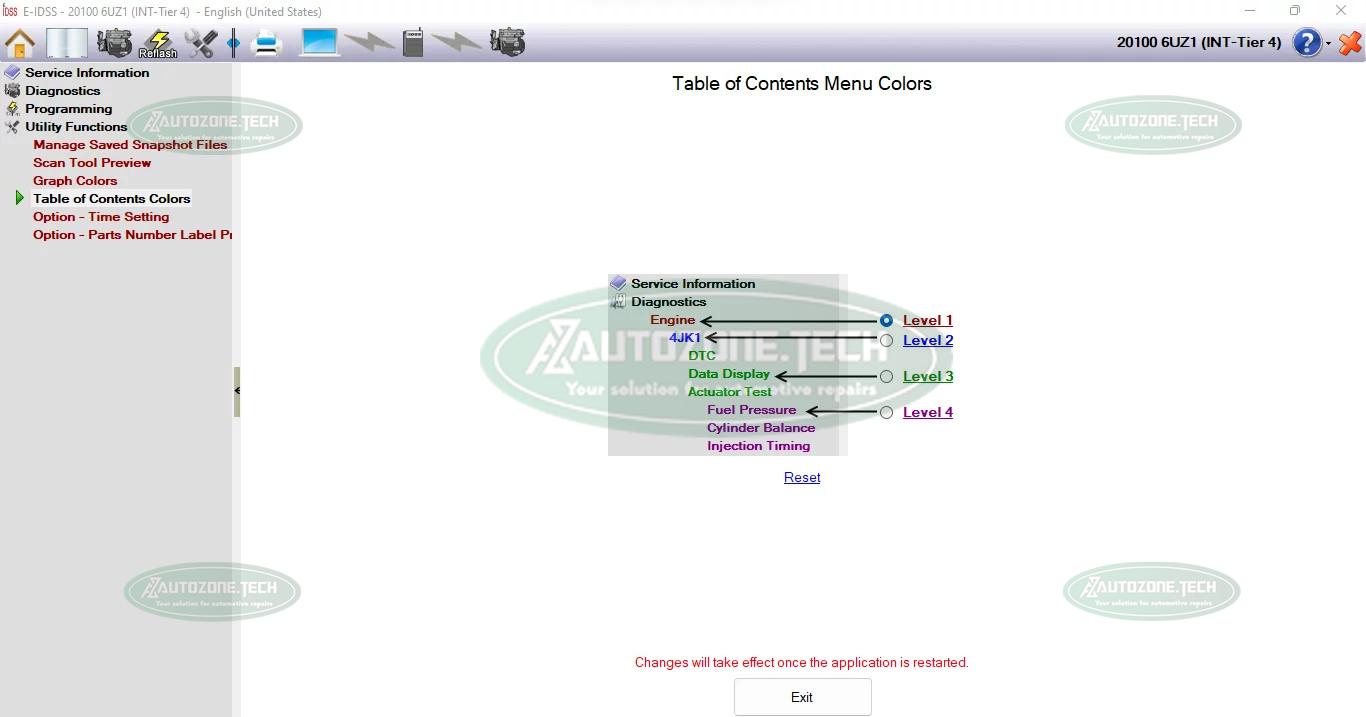Choose the Level 3 radio button
Image resolution: width=1366 pixels, height=717 pixels.
pos(886,377)
